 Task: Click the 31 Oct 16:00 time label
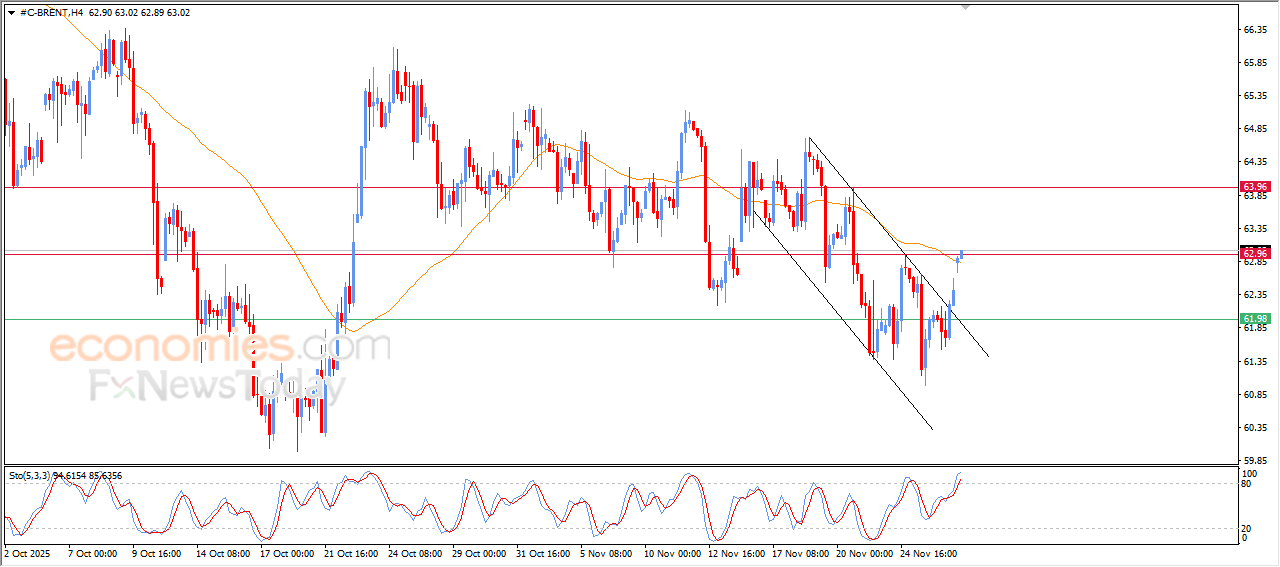[542, 552]
